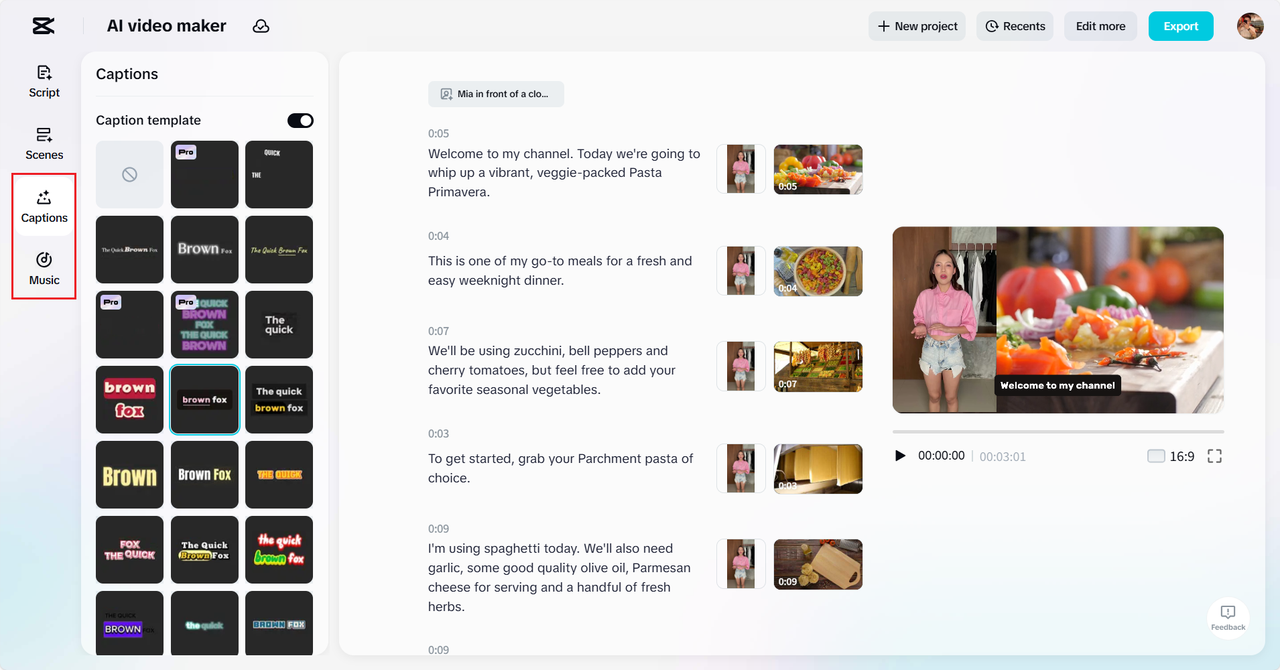Open Recents list
1280x670 pixels.
pyautogui.click(x=1015, y=26)
